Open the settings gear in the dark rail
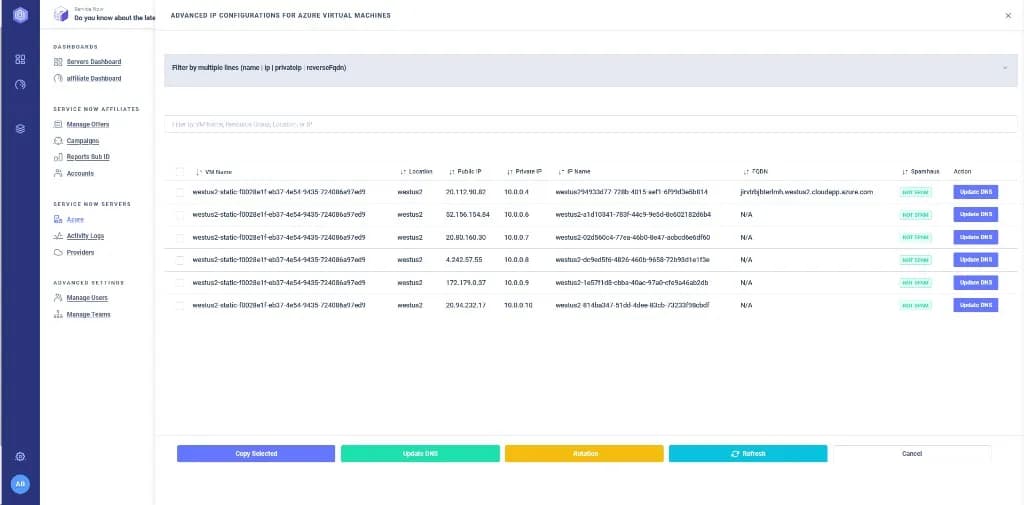Screen dimensions: 1024x505 coord(20,457)
